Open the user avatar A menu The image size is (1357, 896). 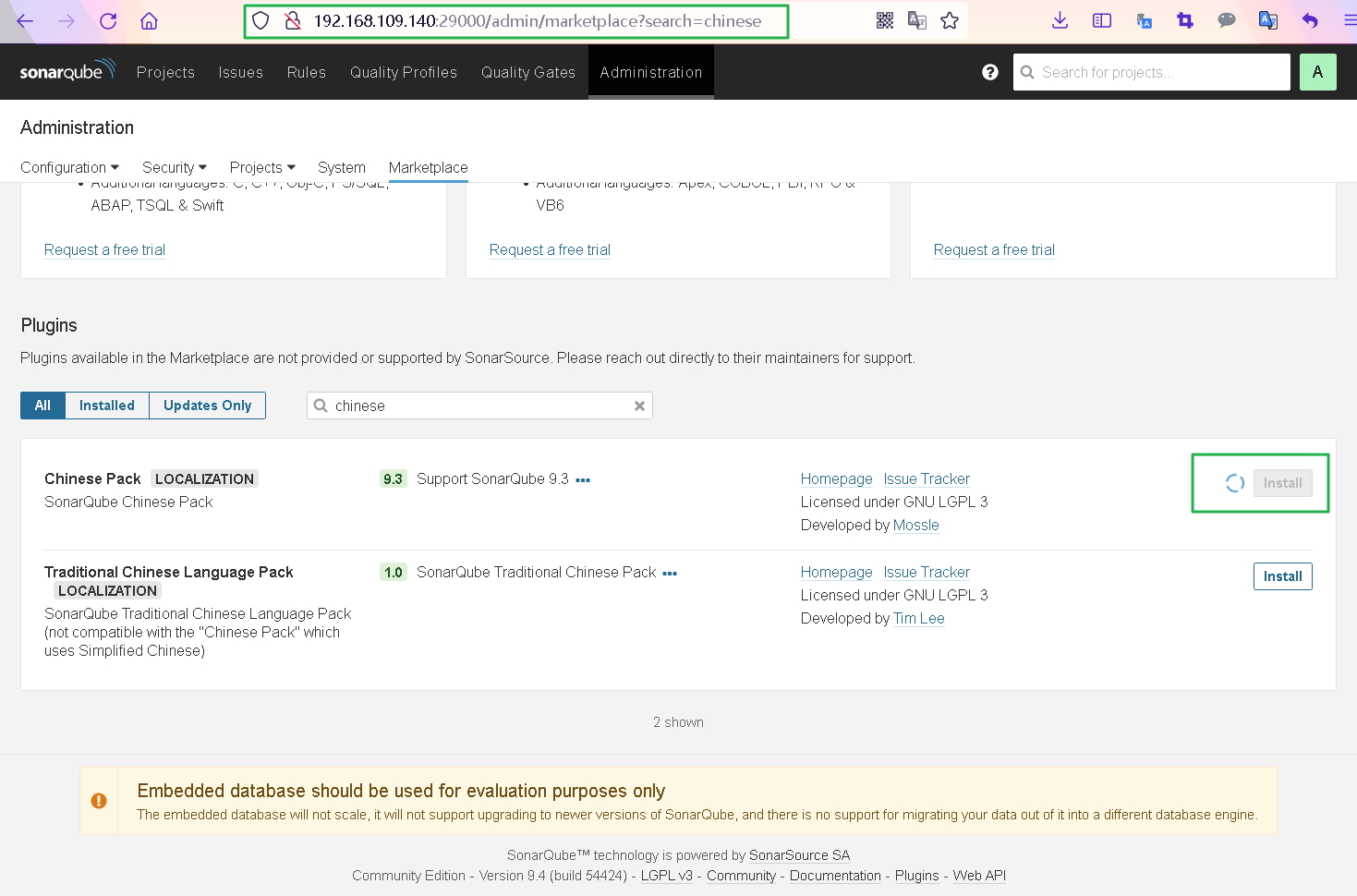(x=1318, y=72)
